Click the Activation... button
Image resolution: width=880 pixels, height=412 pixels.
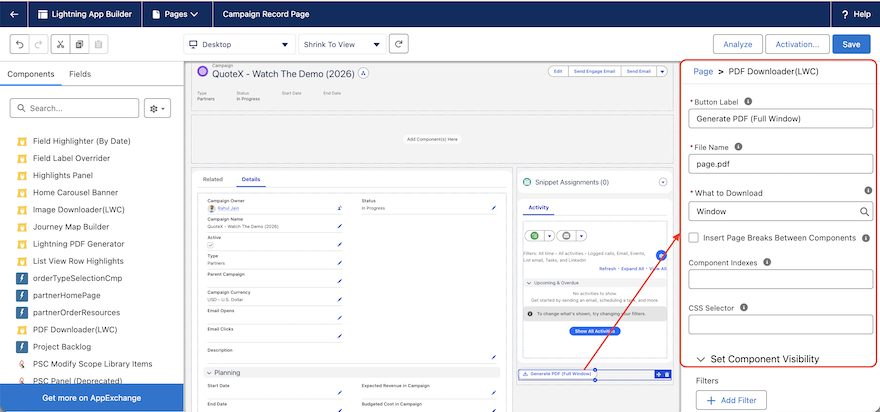tap(797, 44)
